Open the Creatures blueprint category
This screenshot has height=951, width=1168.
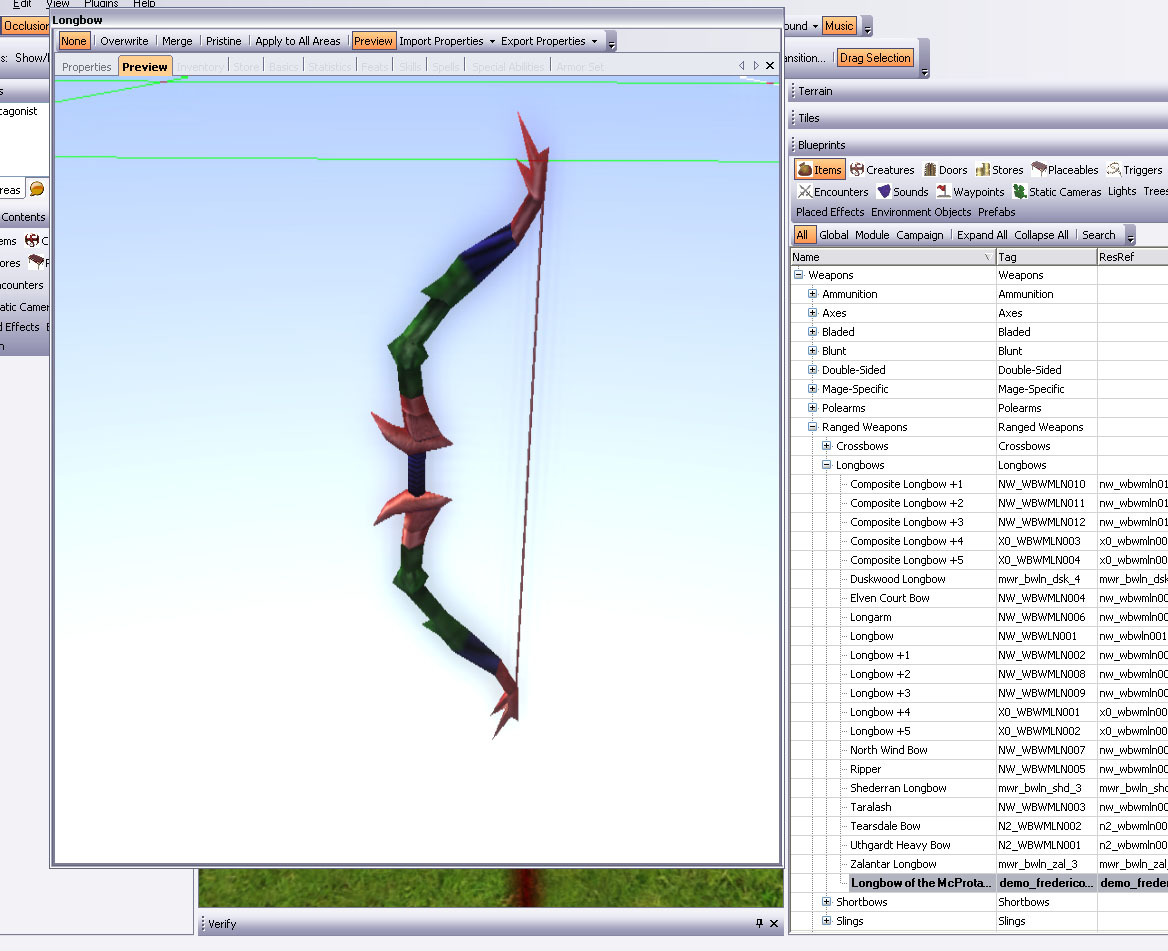tap(882, 170)
